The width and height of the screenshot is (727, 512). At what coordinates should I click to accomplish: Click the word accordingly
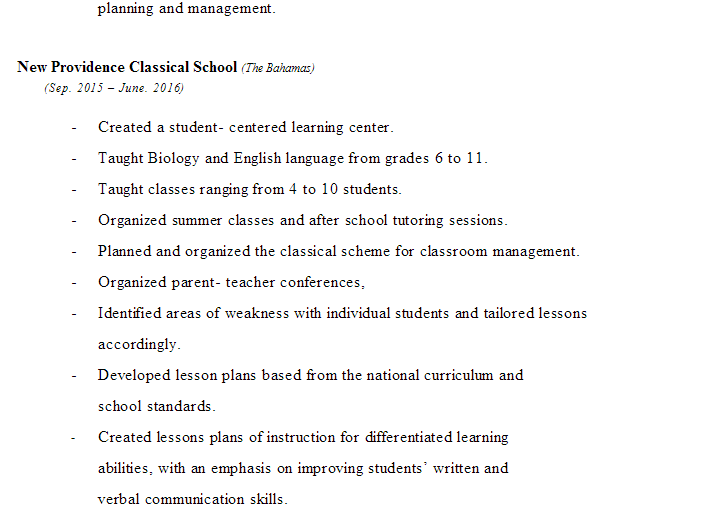[x=139, y=344]
